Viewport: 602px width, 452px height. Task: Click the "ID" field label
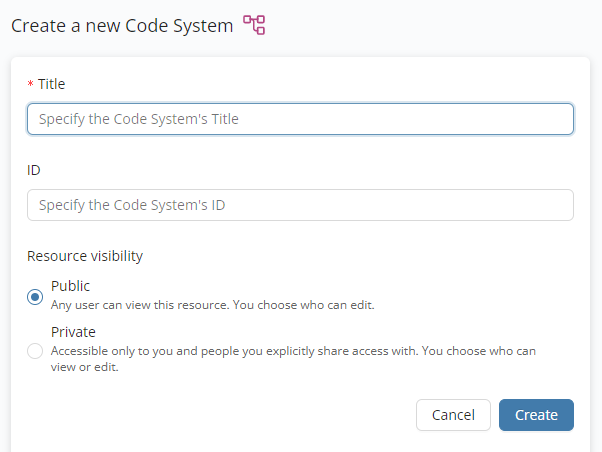(34, 170)
